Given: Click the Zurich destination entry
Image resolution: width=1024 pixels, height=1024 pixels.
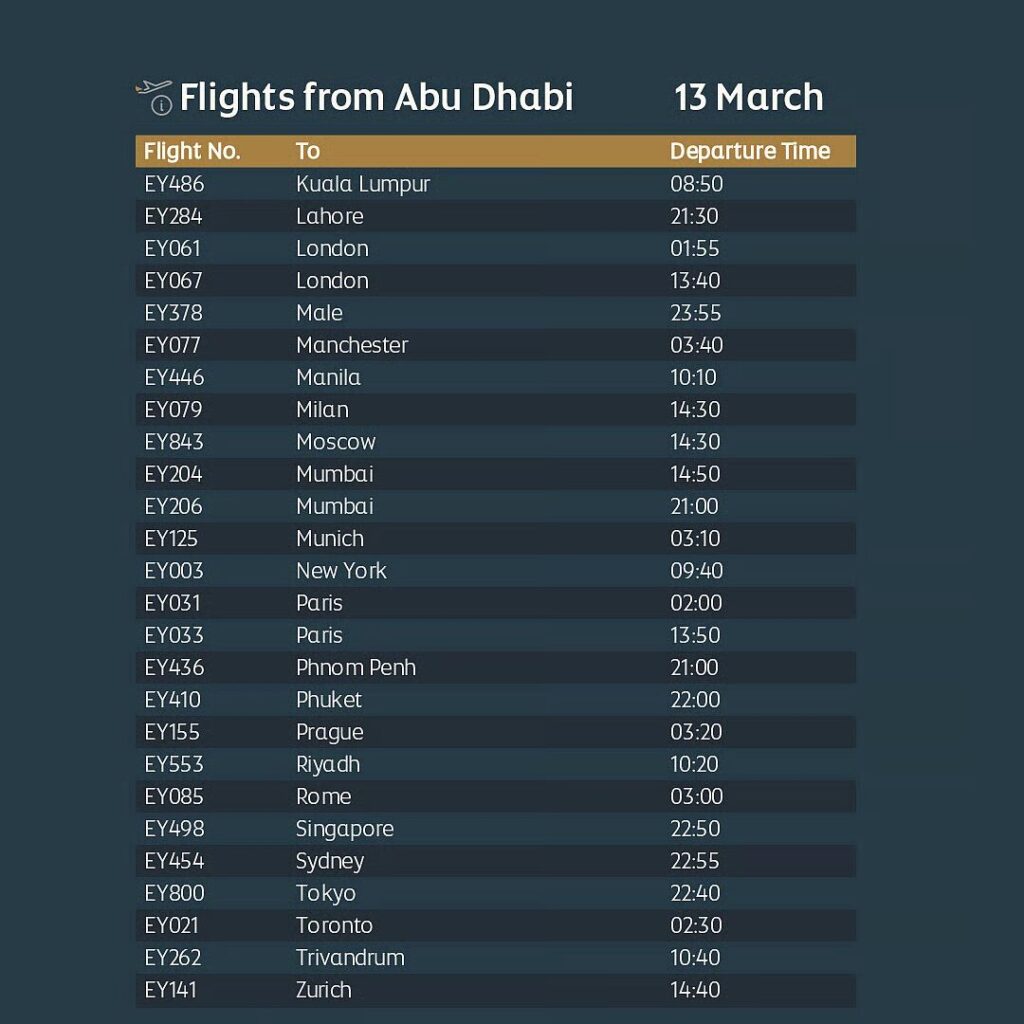Looking at the screenshot, I should (x=323, y=990).
